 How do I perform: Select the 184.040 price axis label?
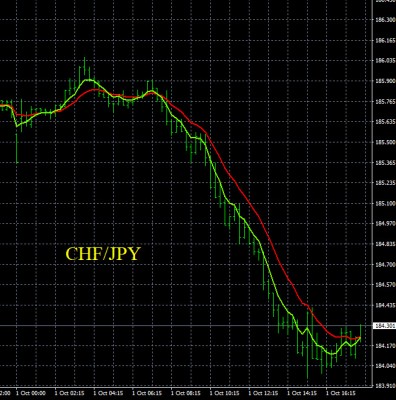click(x=385, y=366)
